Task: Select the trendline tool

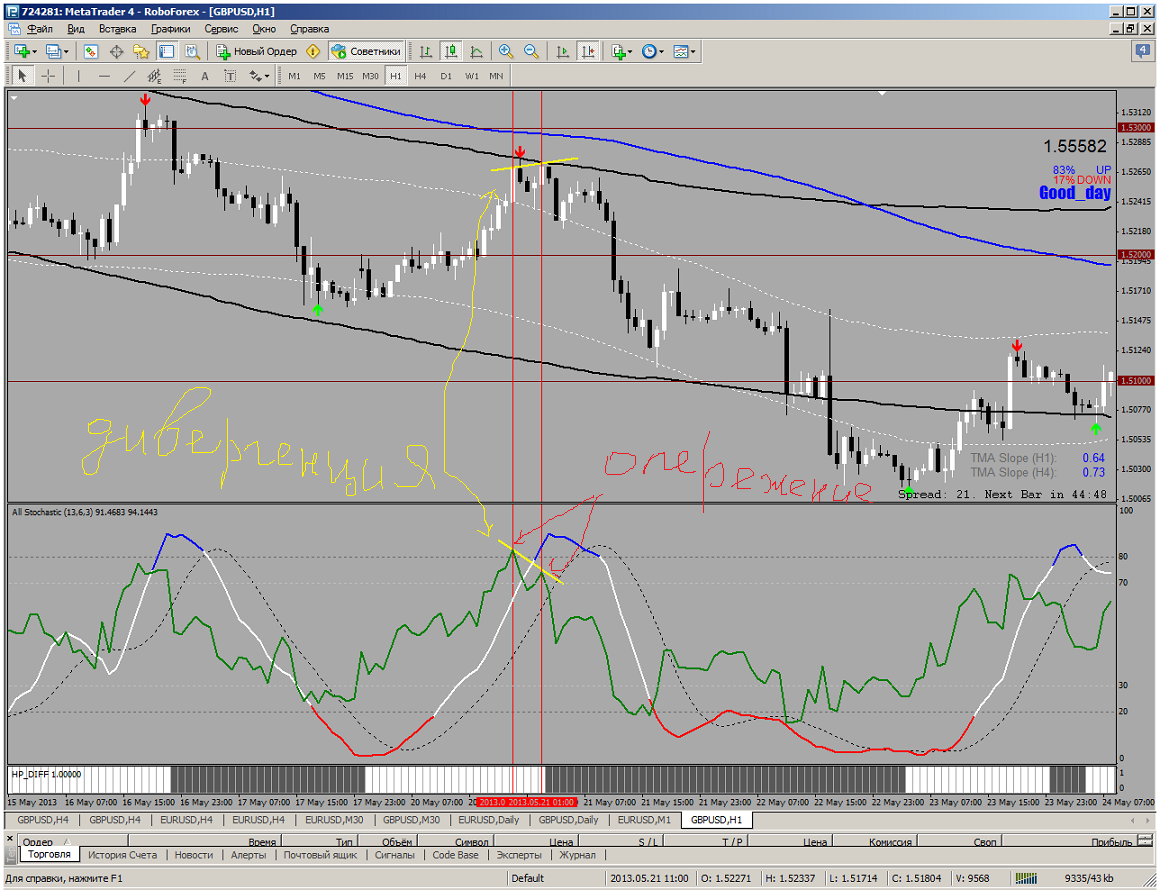Action: (x=129, y=75)
